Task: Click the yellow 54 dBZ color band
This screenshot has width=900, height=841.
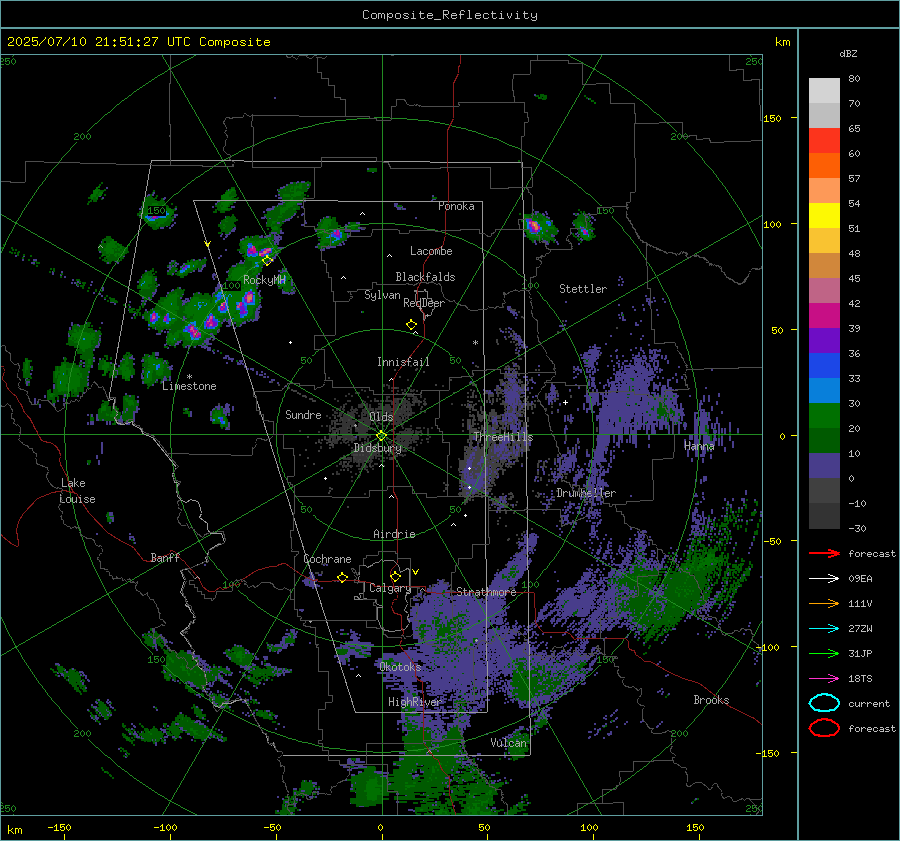Action: (824, 215)
